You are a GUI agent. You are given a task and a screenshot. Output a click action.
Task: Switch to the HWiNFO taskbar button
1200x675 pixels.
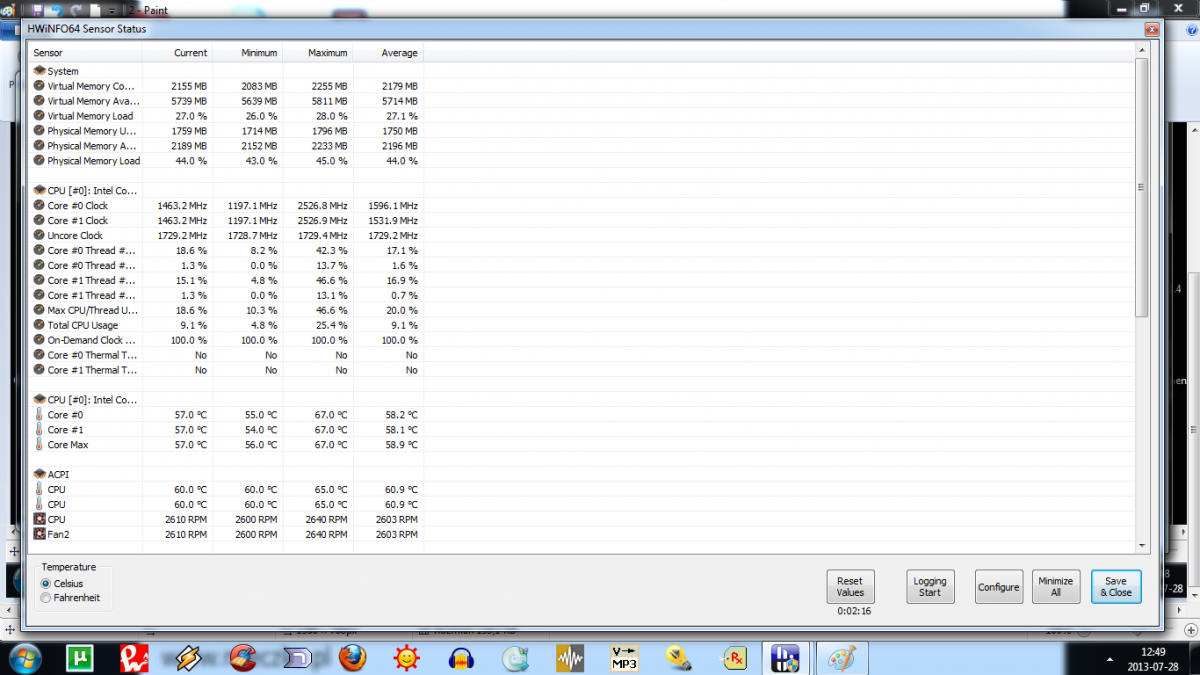pos(787,658)
